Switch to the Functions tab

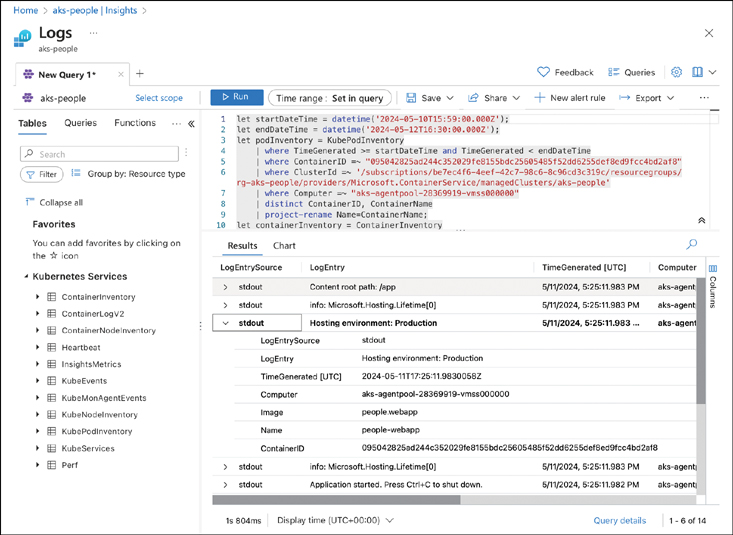(135, 123)
